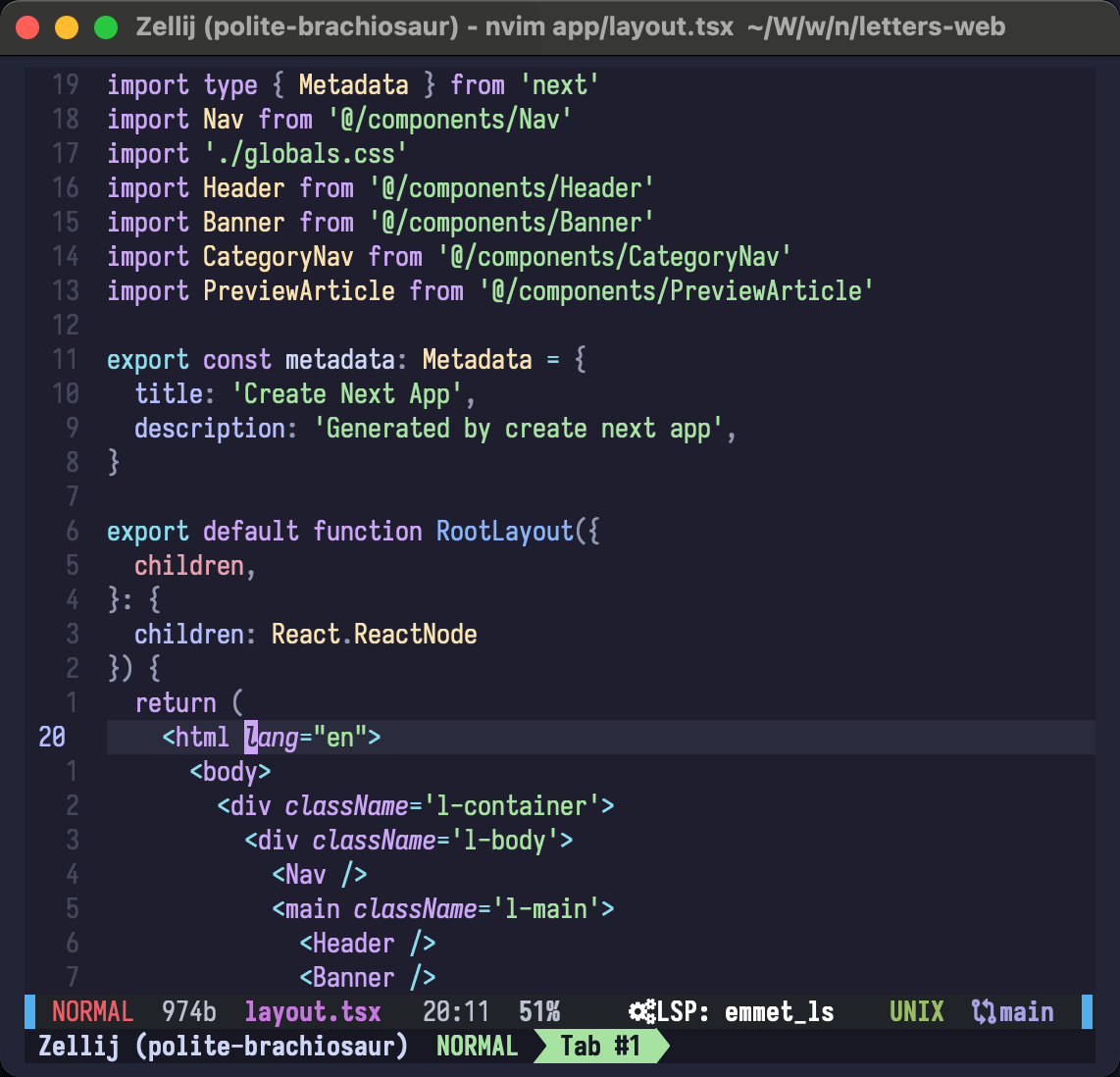Screen dimensions: 1120x1077
Task: Click the 974b file size indicator
Action: coord(189,1012)
